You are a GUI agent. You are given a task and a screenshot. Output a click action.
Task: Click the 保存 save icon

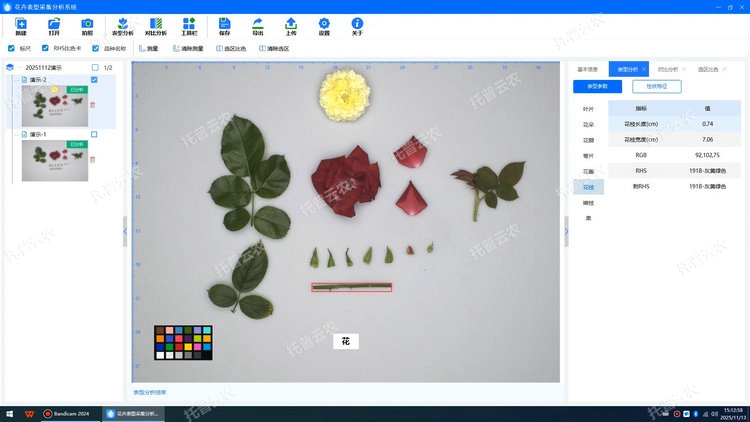[224, 25]
